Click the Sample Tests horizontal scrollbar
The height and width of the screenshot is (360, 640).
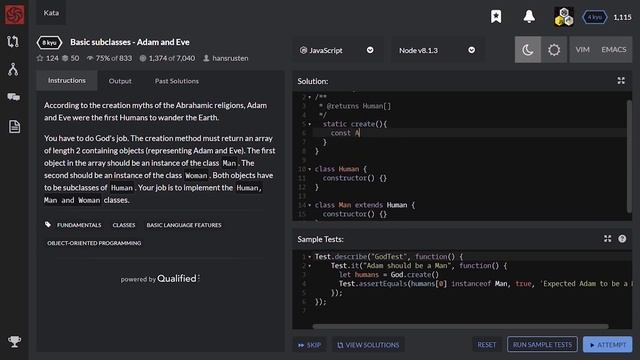(x=460, y=326)
